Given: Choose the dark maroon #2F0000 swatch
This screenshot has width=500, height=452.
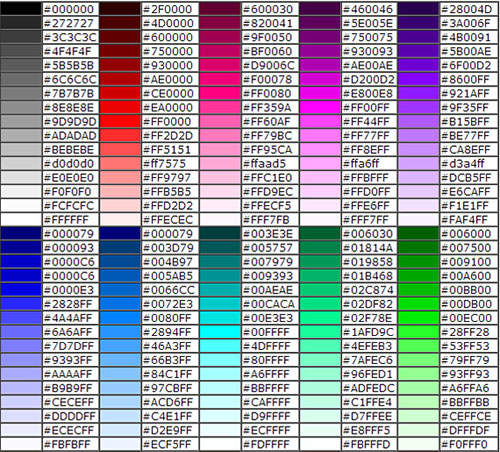Looking at the screenshot, I should click(120, 9).
